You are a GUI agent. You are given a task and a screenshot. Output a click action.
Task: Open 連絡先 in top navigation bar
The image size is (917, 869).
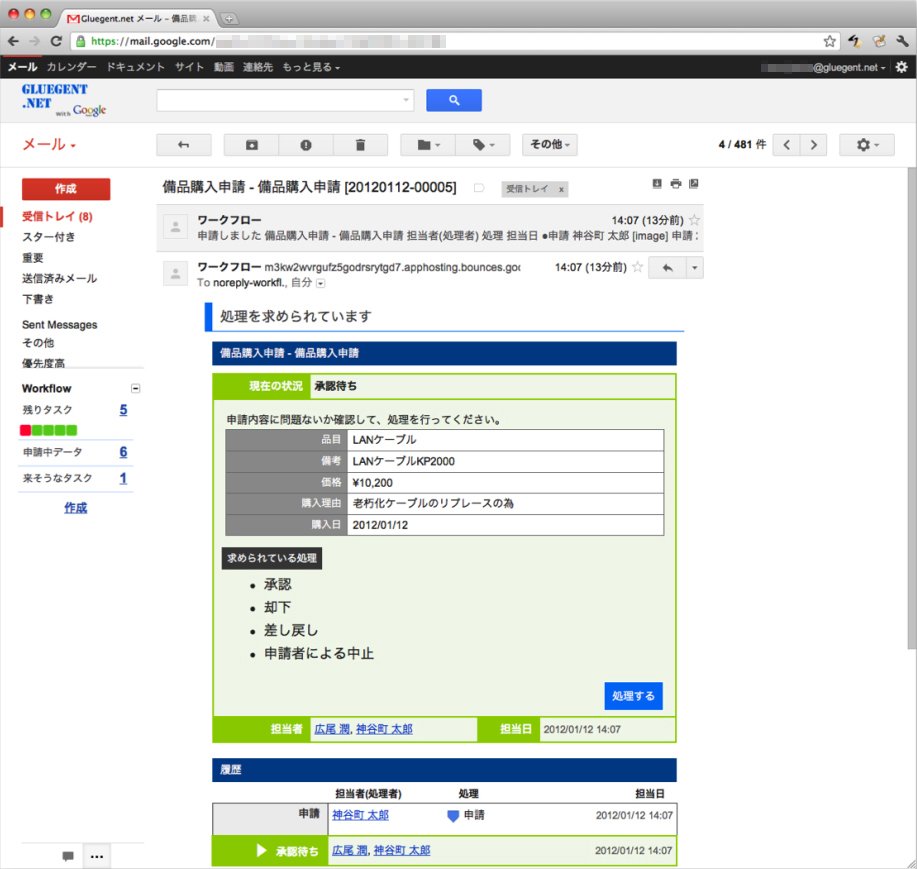point(258,67)
